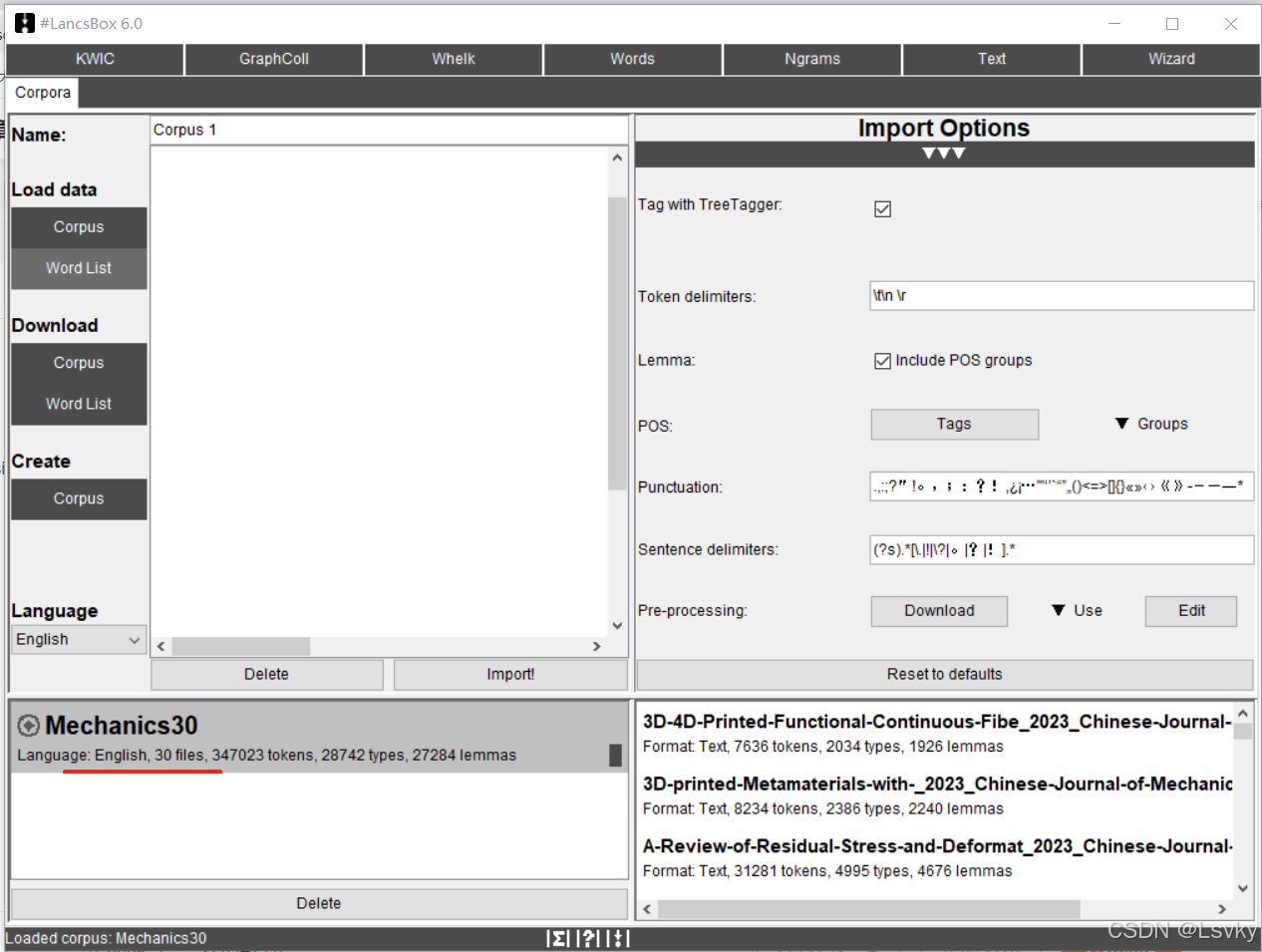
Task: Collapse Import Options with the triple-arrow bar
Action: [x=944, y=154]
